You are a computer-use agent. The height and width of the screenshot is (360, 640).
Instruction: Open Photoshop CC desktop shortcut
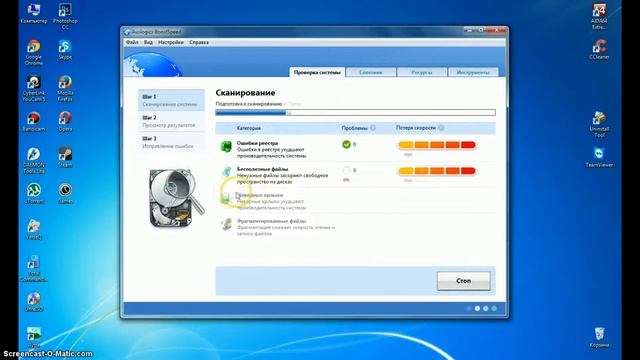point(65,16)
